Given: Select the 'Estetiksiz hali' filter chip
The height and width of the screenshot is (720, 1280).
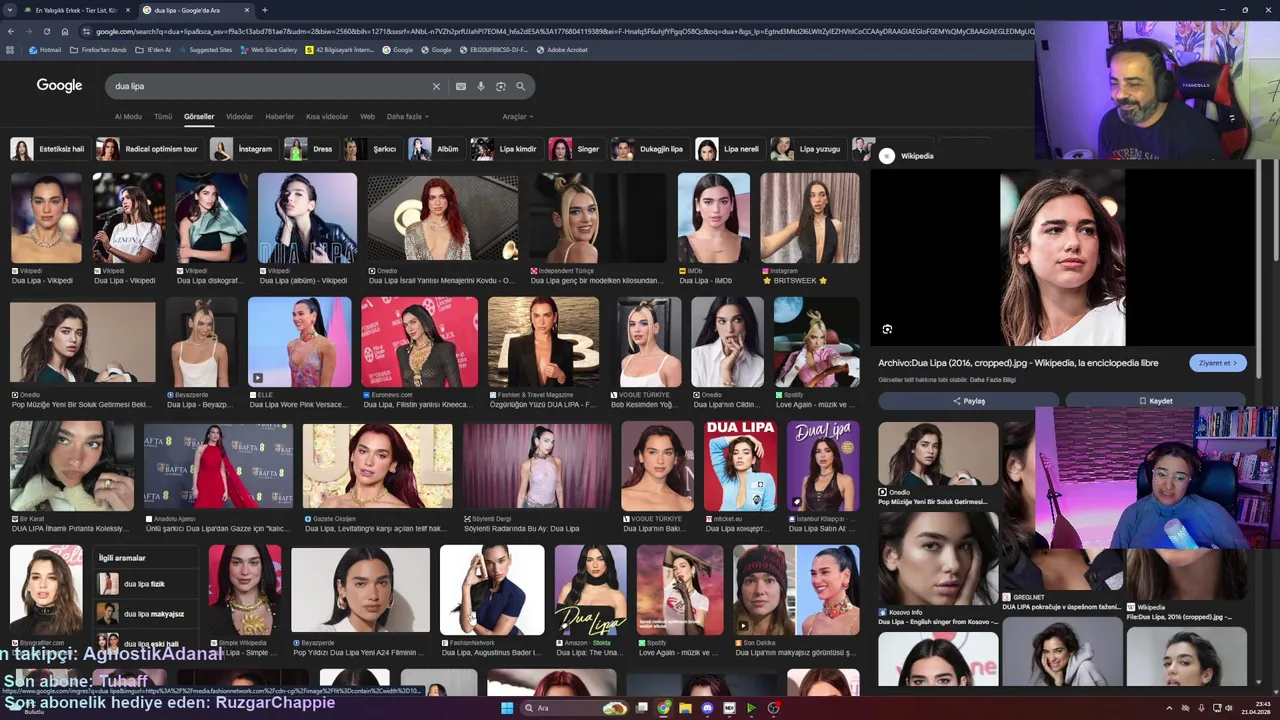Looking at the screenshot, I should point(50,149).
